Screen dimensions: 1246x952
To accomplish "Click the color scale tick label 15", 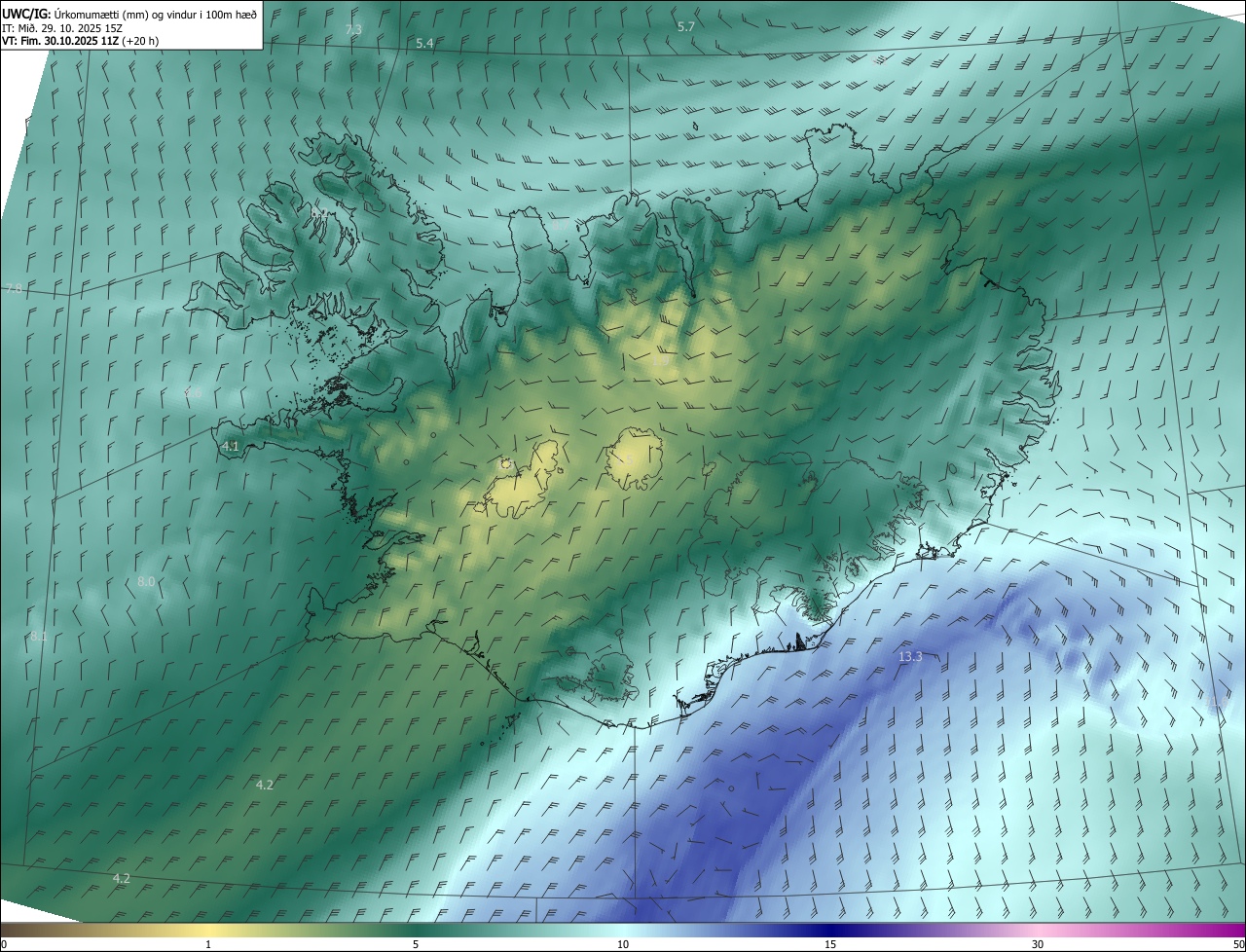I will tap(830, 945).
